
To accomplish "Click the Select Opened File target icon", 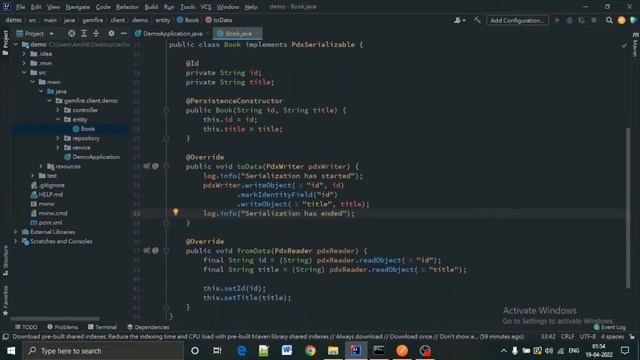I will 71,33.
